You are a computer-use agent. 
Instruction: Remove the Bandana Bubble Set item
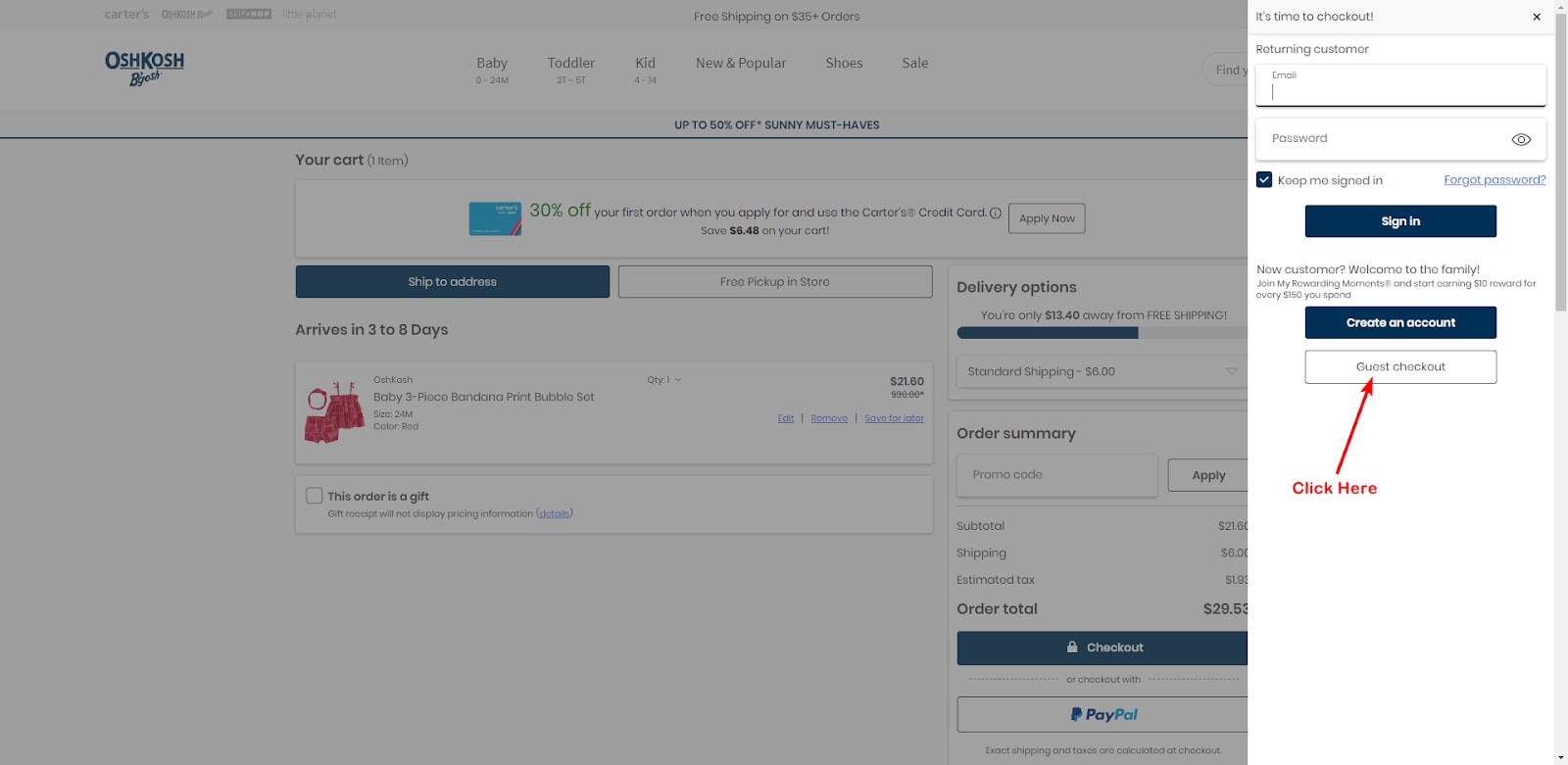(829, 418)
